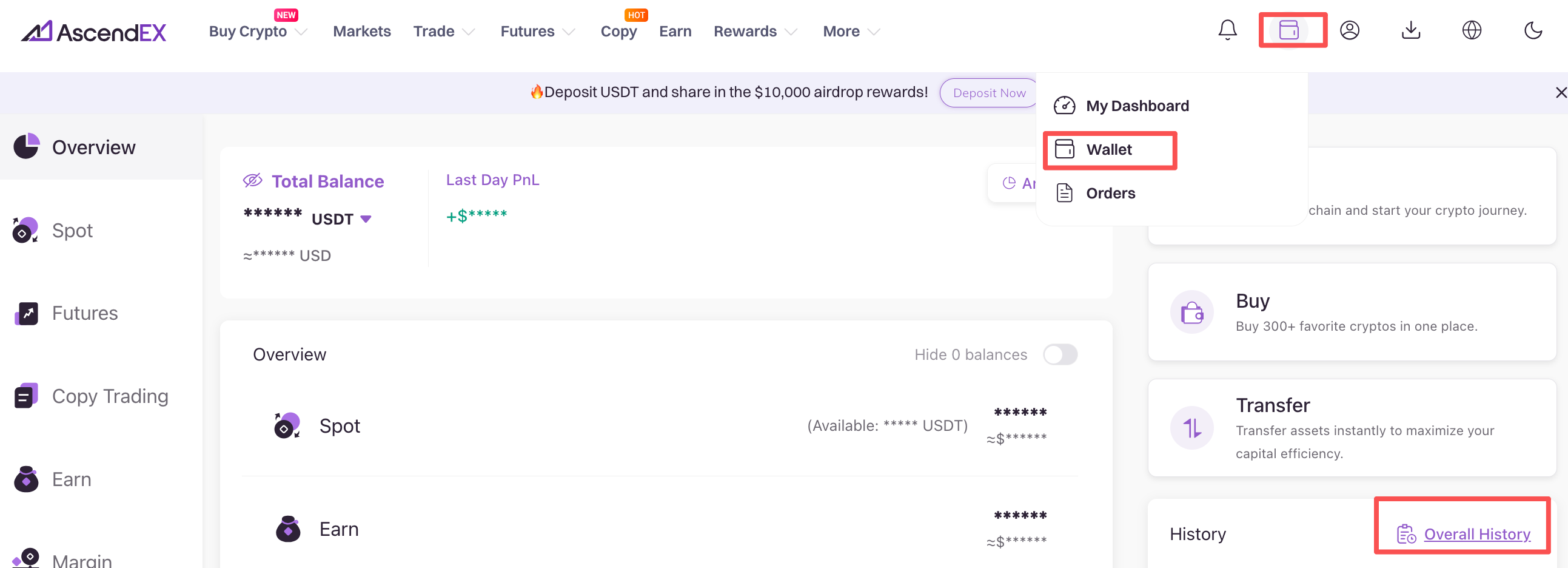Toggle Total Balance visibility eye icon
Screen dimensions: 1568x568
pos(252,180)
